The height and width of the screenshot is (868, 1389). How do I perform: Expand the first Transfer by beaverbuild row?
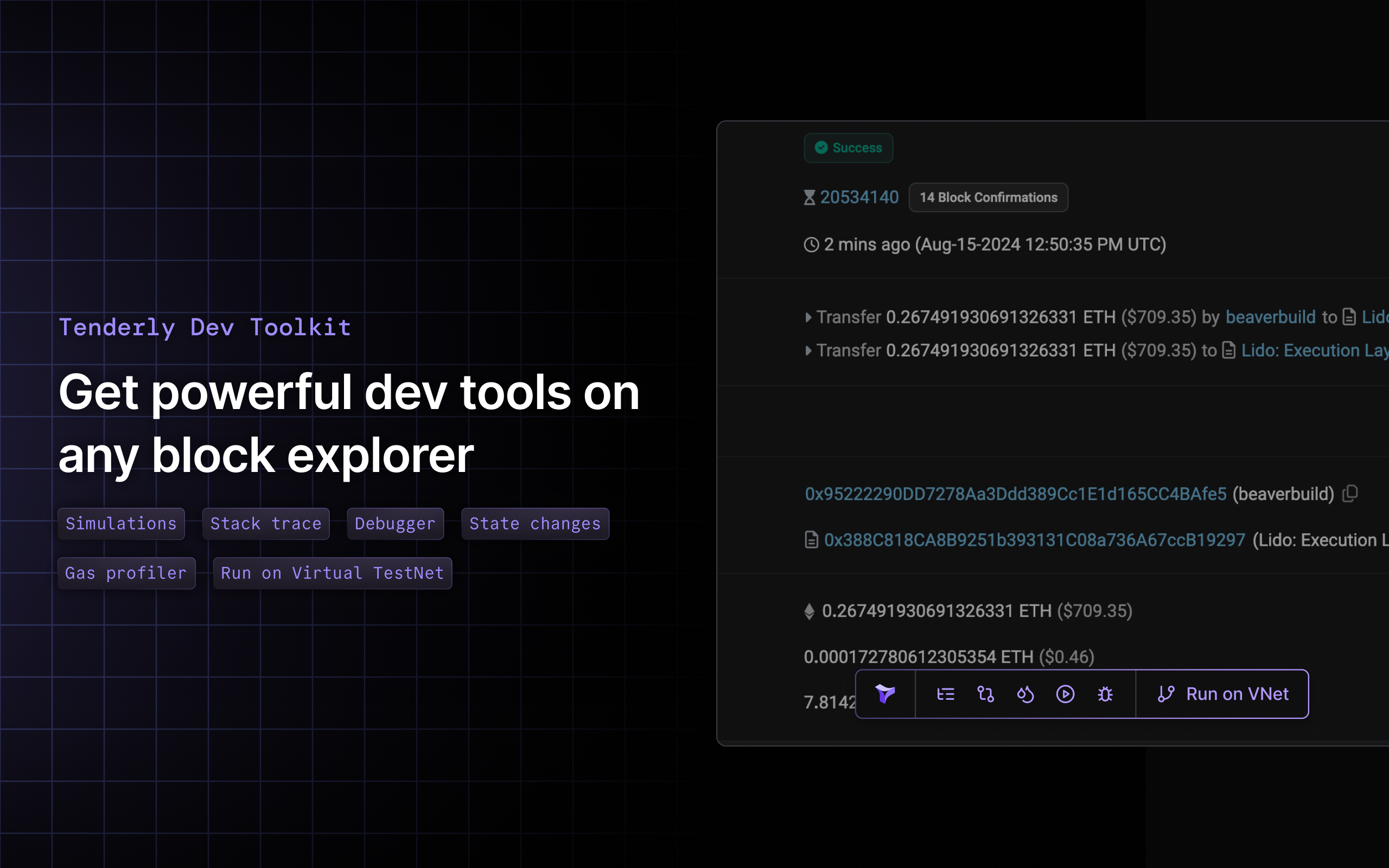(x=808, y=316)
